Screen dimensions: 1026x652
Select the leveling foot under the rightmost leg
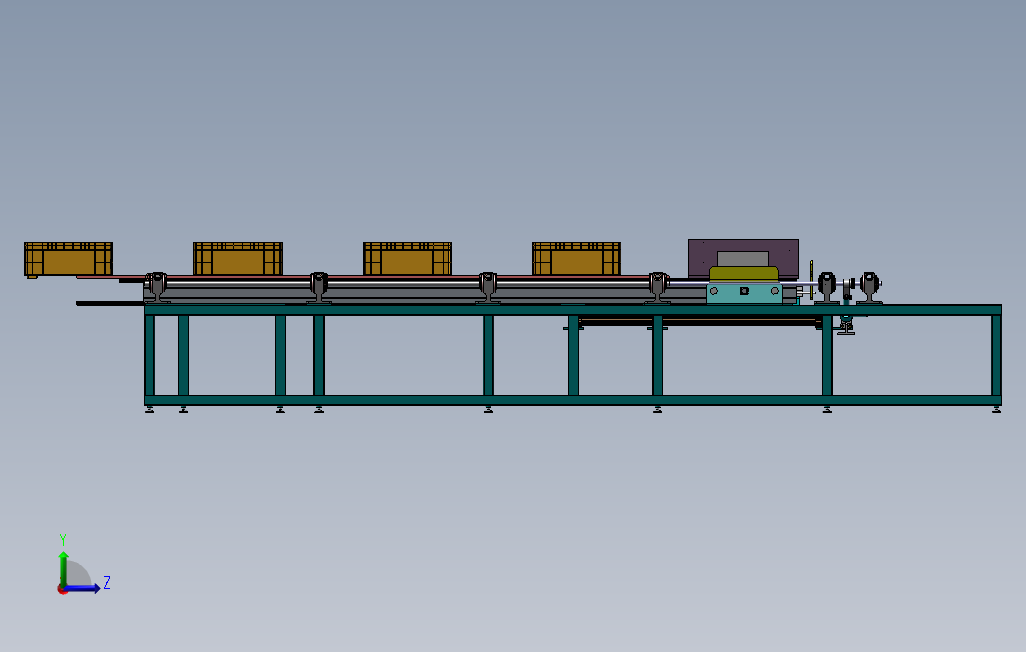point(996,410)
